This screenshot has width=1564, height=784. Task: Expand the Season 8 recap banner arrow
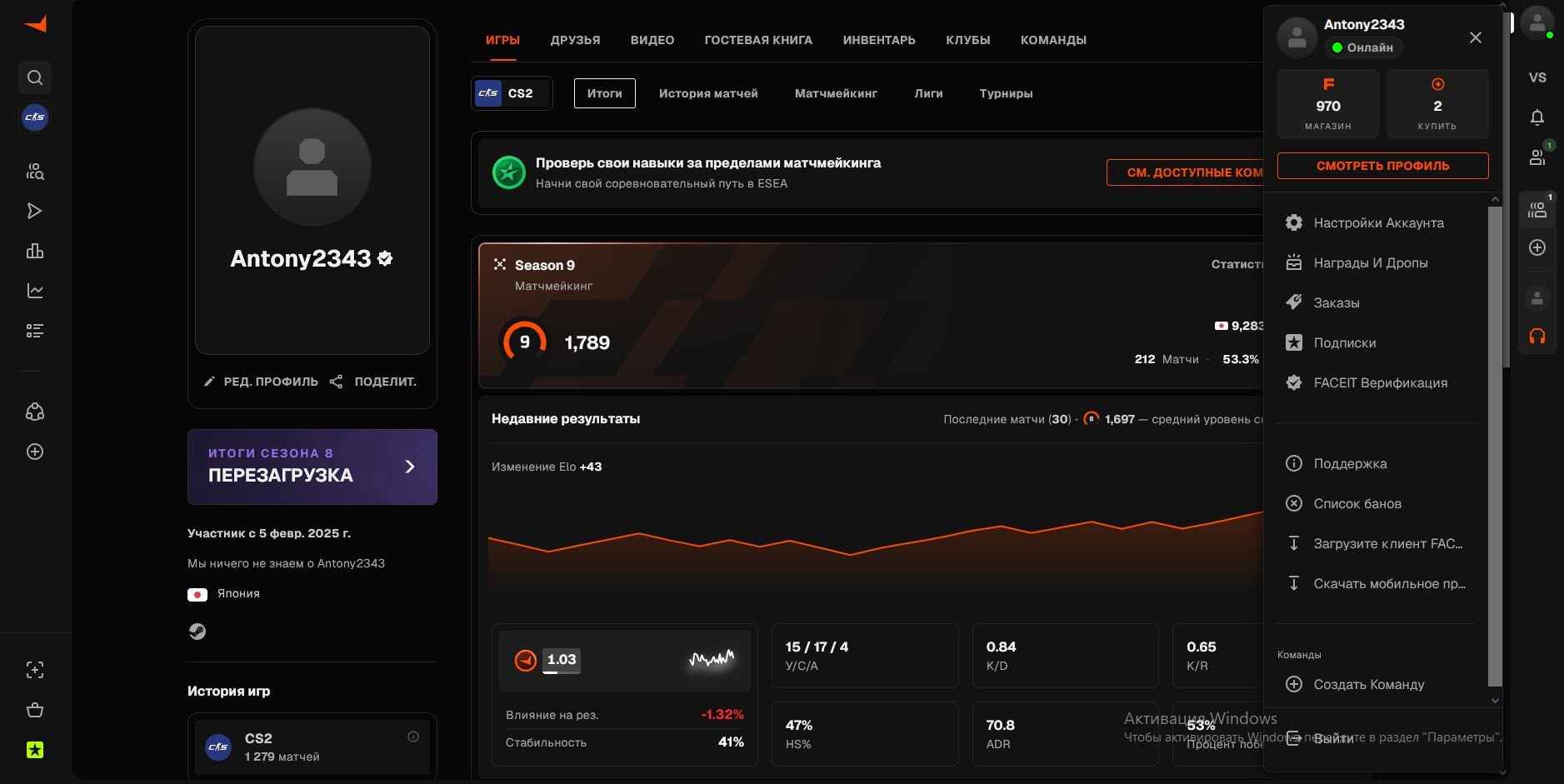click(x=409, y=467)
